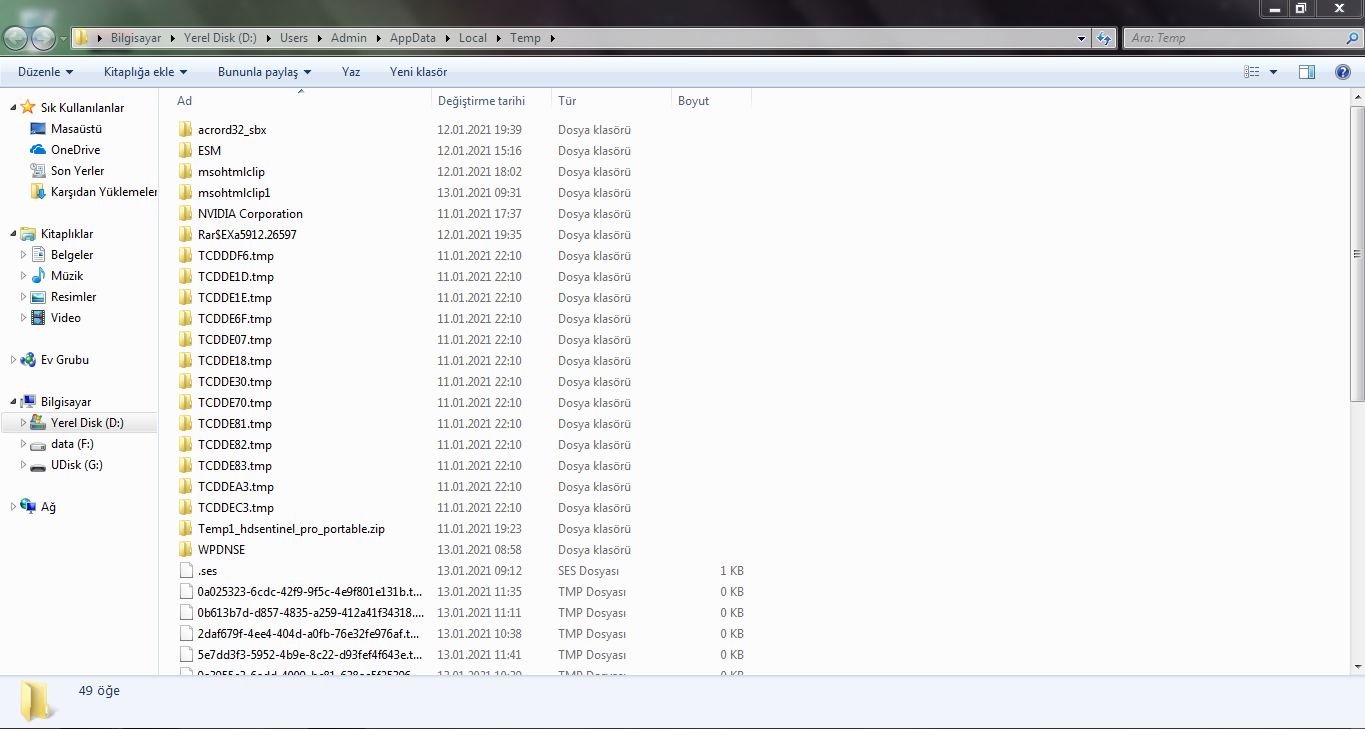
Task: Expand the data (F:) drive node
Action: [24, 444]
